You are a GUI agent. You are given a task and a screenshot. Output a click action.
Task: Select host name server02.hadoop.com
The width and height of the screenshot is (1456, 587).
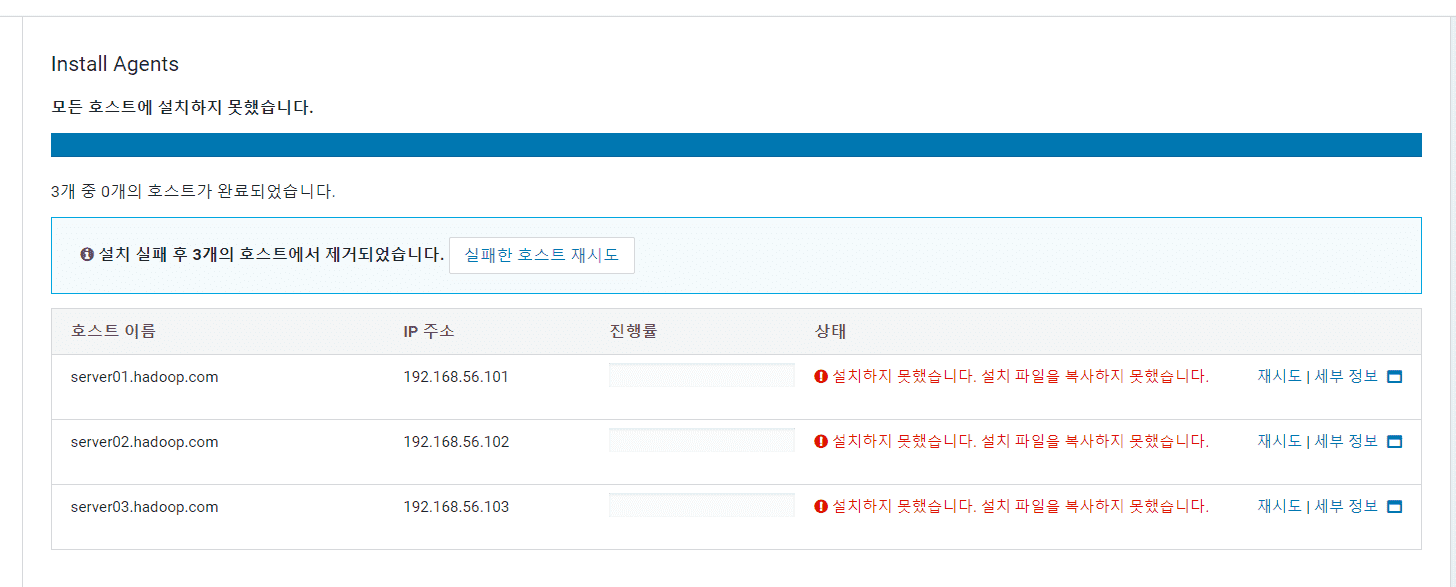pyautogui.click(x=144, y=442)
